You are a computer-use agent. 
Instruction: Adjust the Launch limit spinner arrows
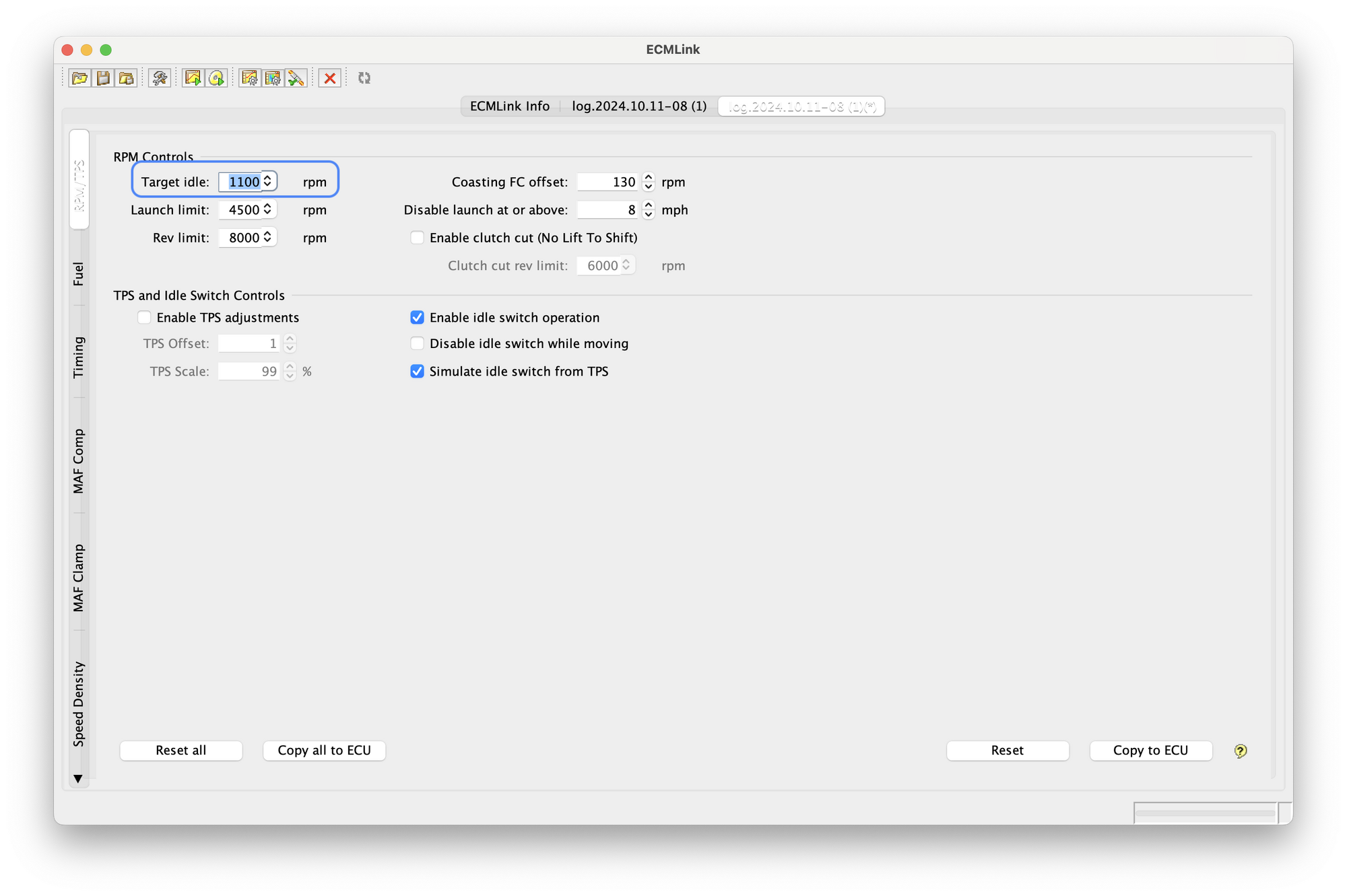[268, 209]
